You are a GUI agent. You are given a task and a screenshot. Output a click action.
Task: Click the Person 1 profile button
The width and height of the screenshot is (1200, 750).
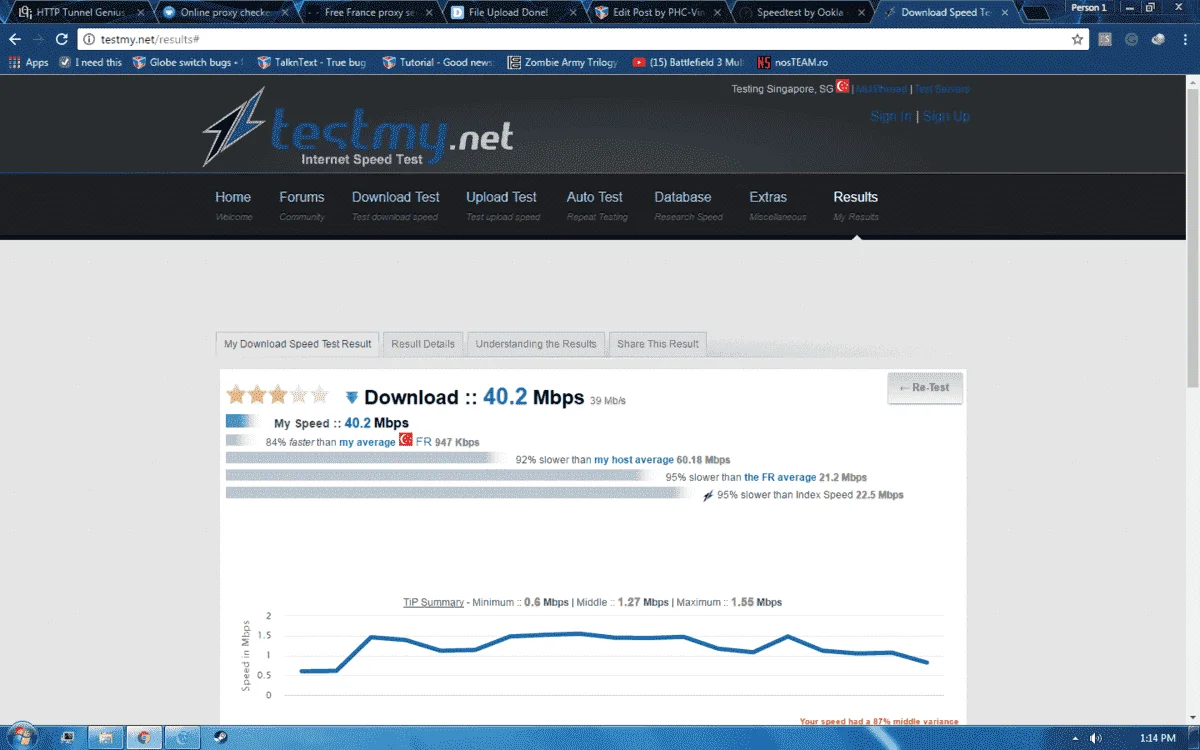1087,7
